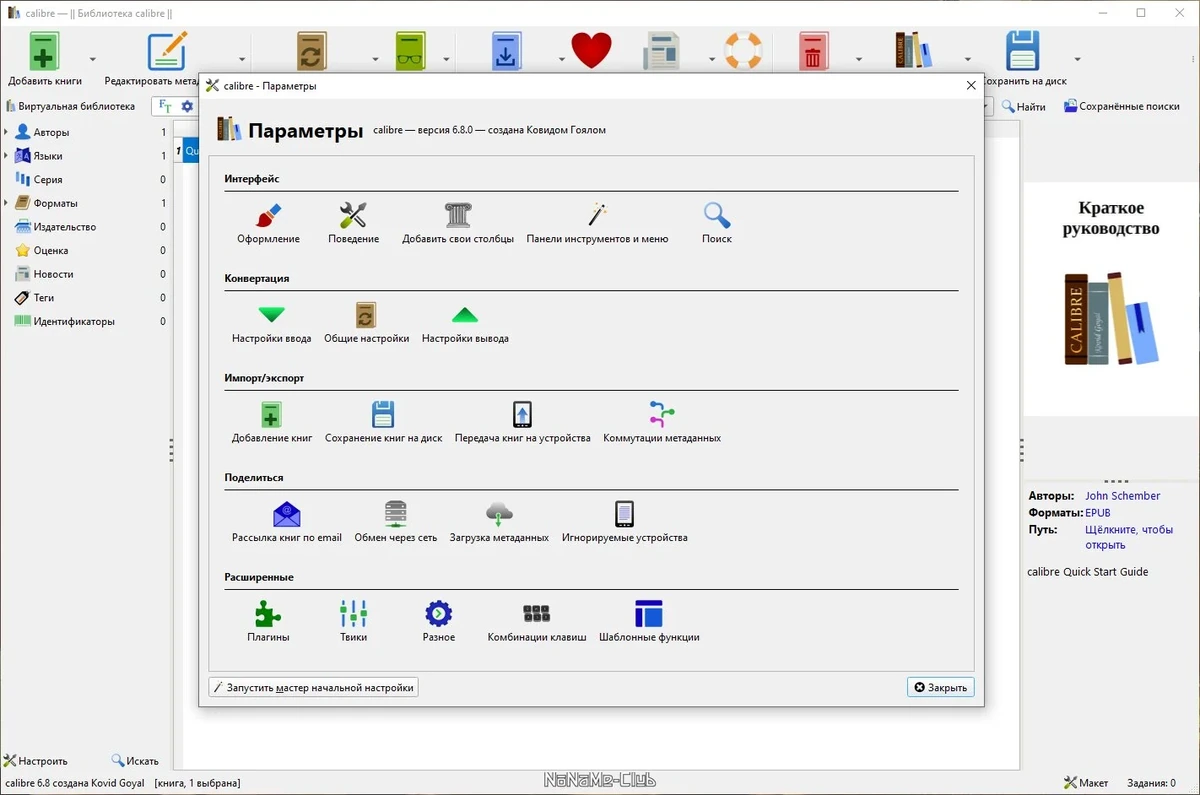Click Задания: 0 jobs indicator
Viewport: 1200px width, 795px height.
click(1151, 783)
